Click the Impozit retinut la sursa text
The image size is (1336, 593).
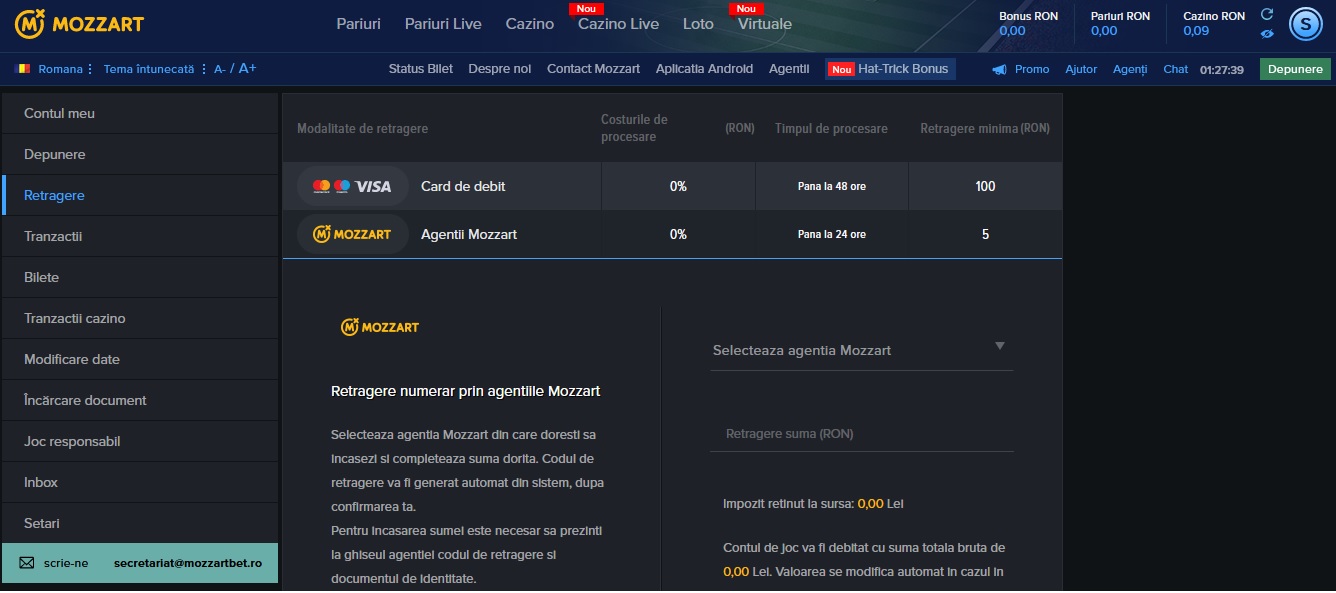pos(813,504)
